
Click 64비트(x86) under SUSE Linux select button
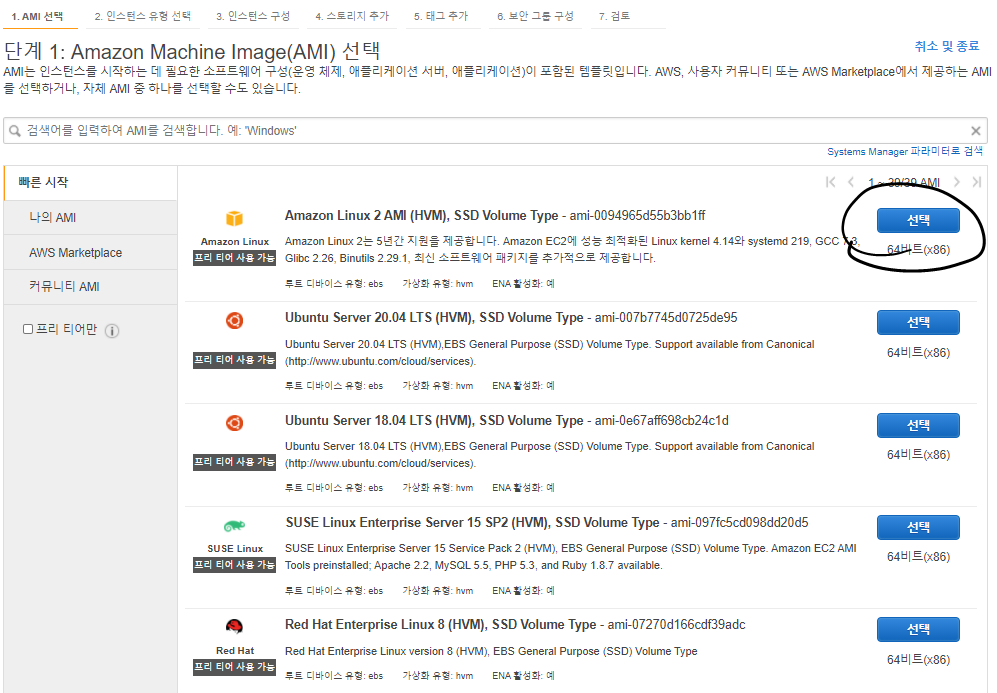[918, 557]
